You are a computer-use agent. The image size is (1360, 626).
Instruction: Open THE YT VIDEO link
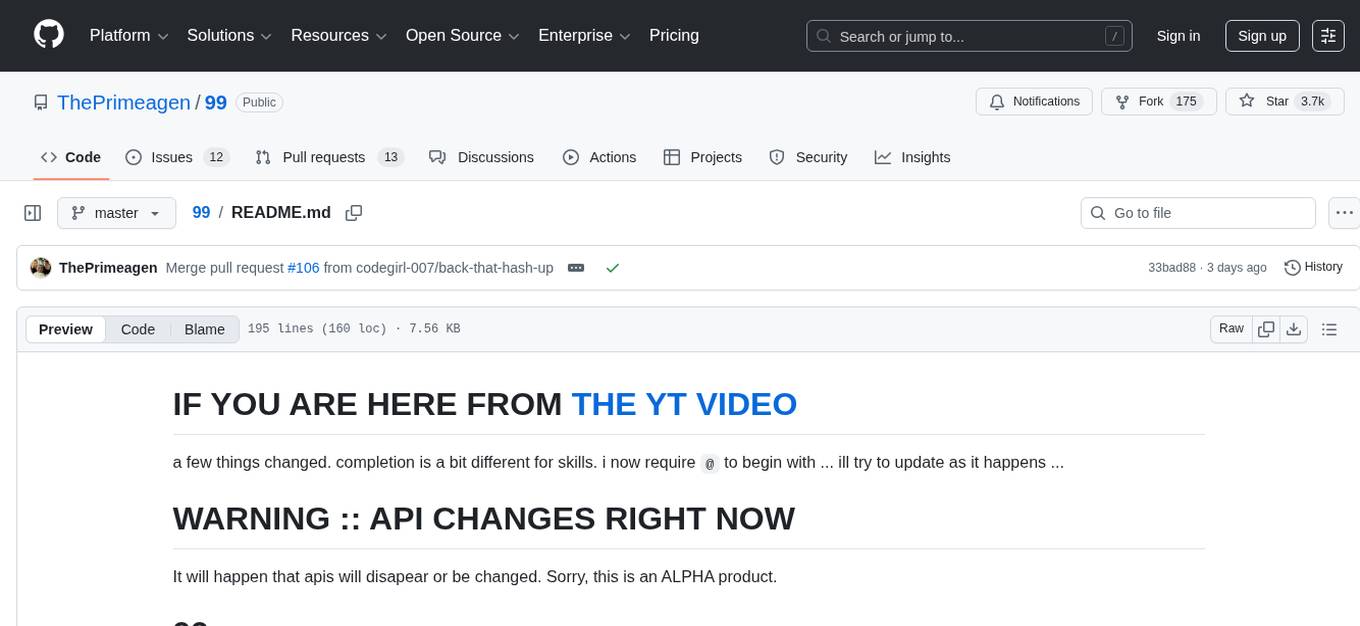click(x=684, y=404)
